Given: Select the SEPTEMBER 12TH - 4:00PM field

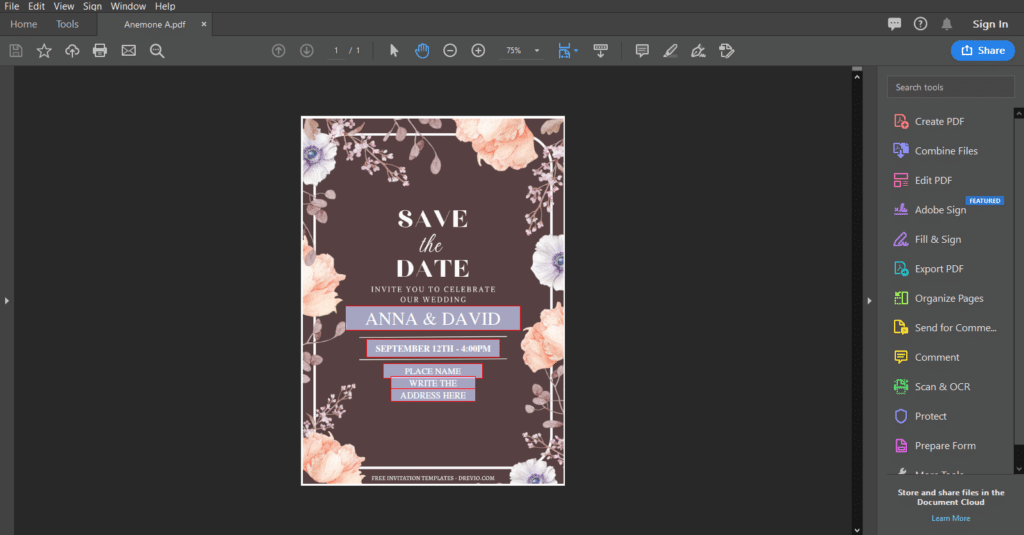Looking at the screenshot, I should tap(433, 348).
